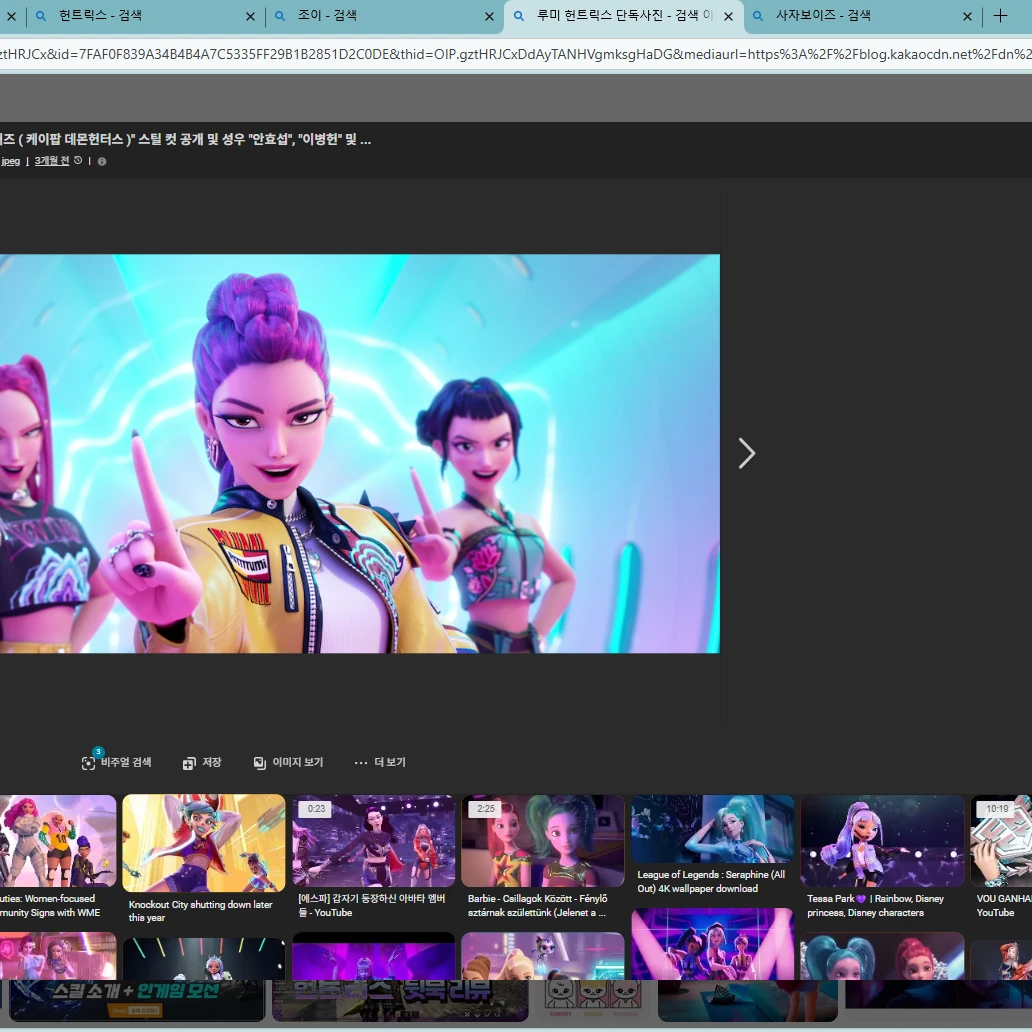Screen dimensions: 1032x1032
Task: Go to the next image with the arrow
Action: 746,453
